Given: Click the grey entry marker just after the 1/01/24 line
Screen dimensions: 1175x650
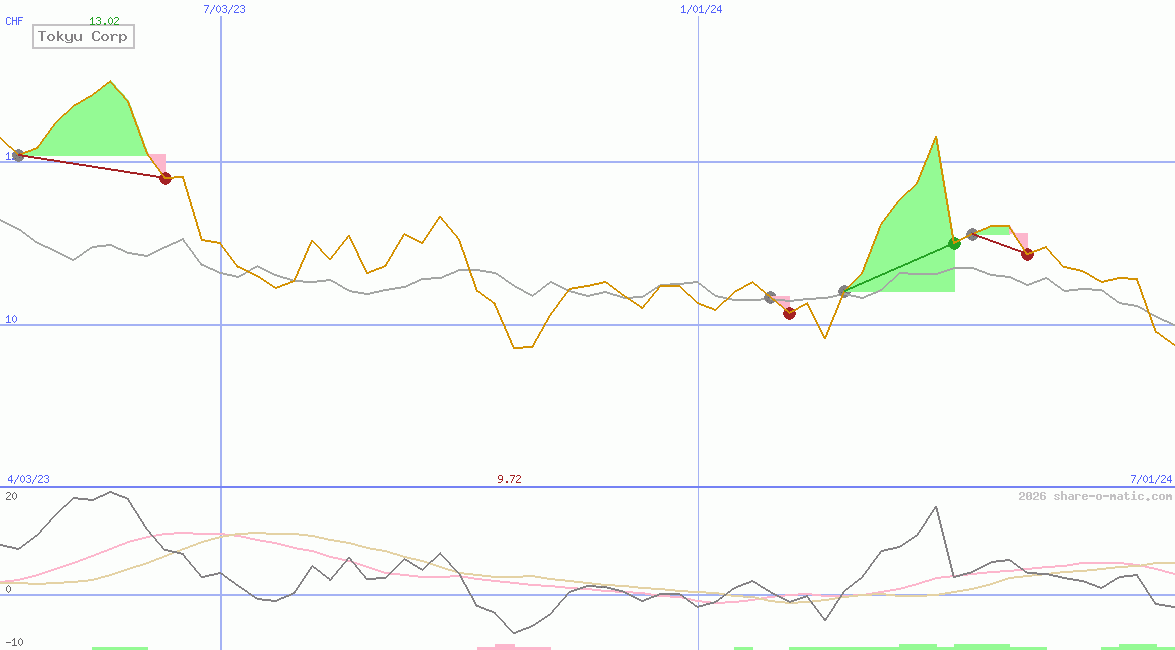Looking at the screenshot, I should click(x=770, y=297).
